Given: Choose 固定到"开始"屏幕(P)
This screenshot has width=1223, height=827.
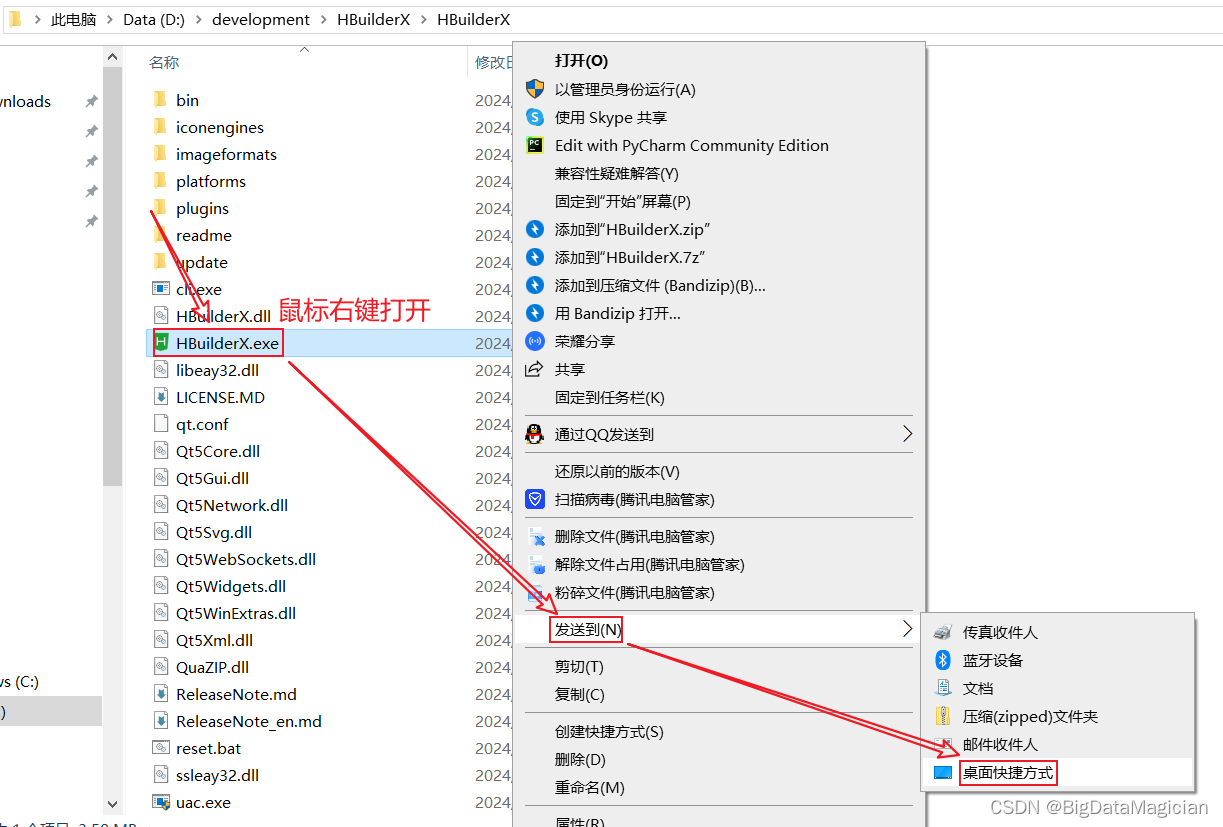Looking at the screenshot, I should click(623, 201).
